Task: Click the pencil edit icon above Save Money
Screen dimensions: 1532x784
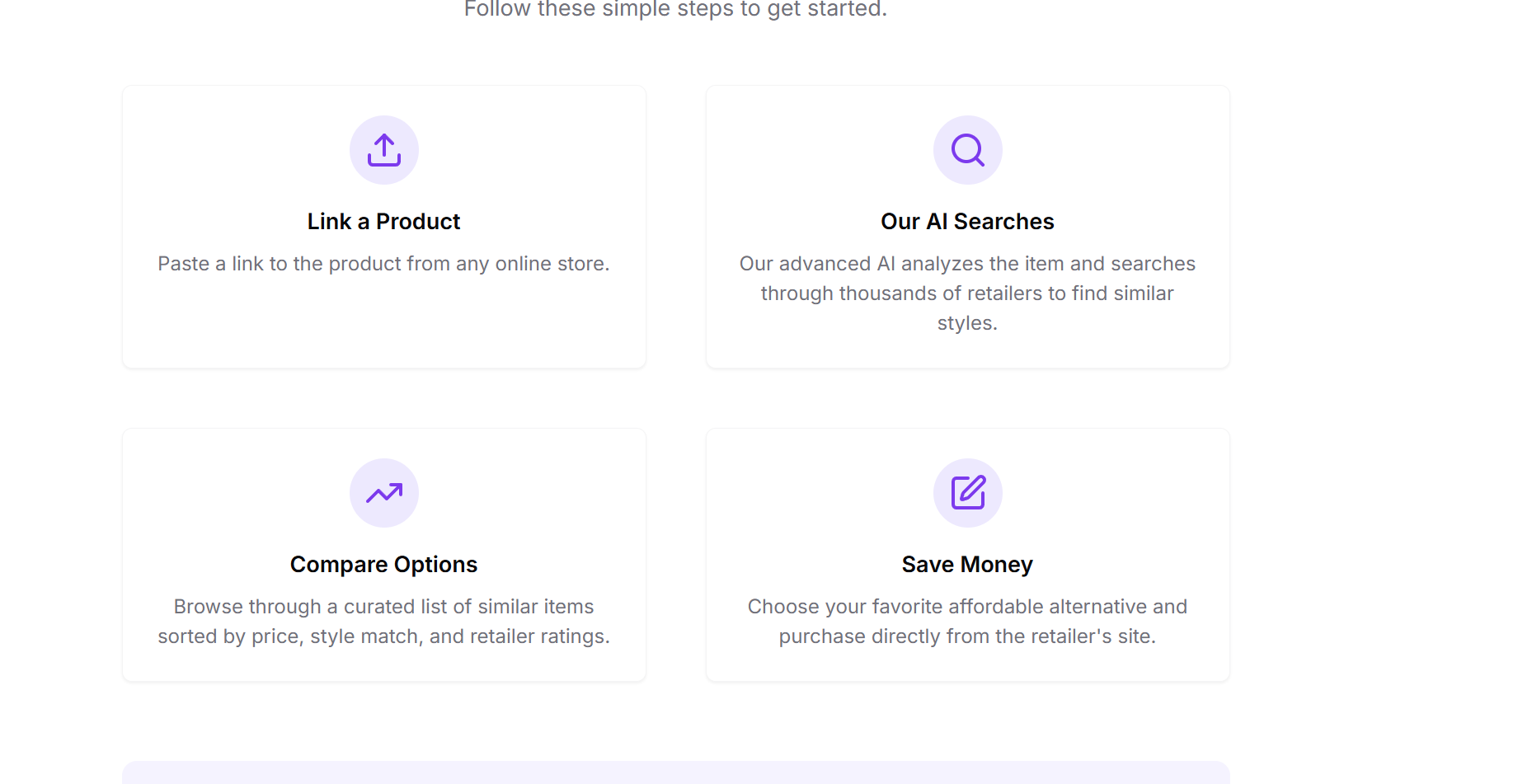Action: (x=968, y=493)
